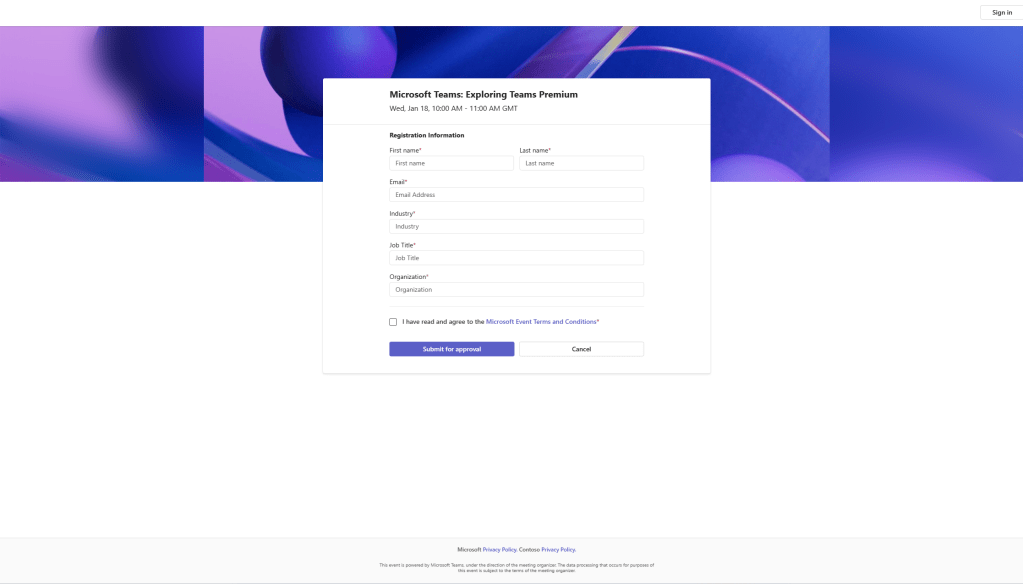
Task: Open the Microsoft Privacy Policy footer link
Action: (x=499, y=550)
